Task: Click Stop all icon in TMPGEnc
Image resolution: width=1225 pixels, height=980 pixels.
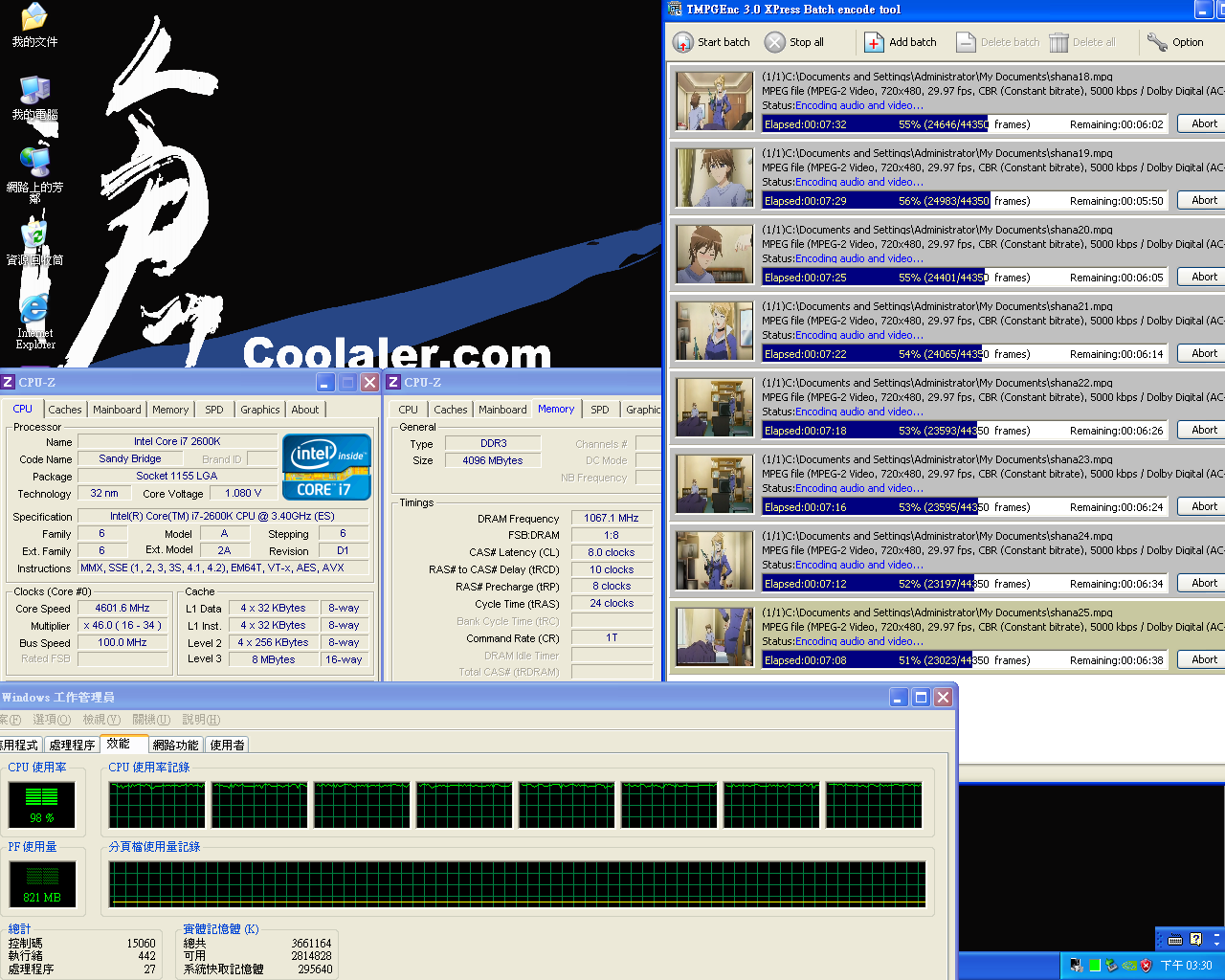Action: coord(774,42)
